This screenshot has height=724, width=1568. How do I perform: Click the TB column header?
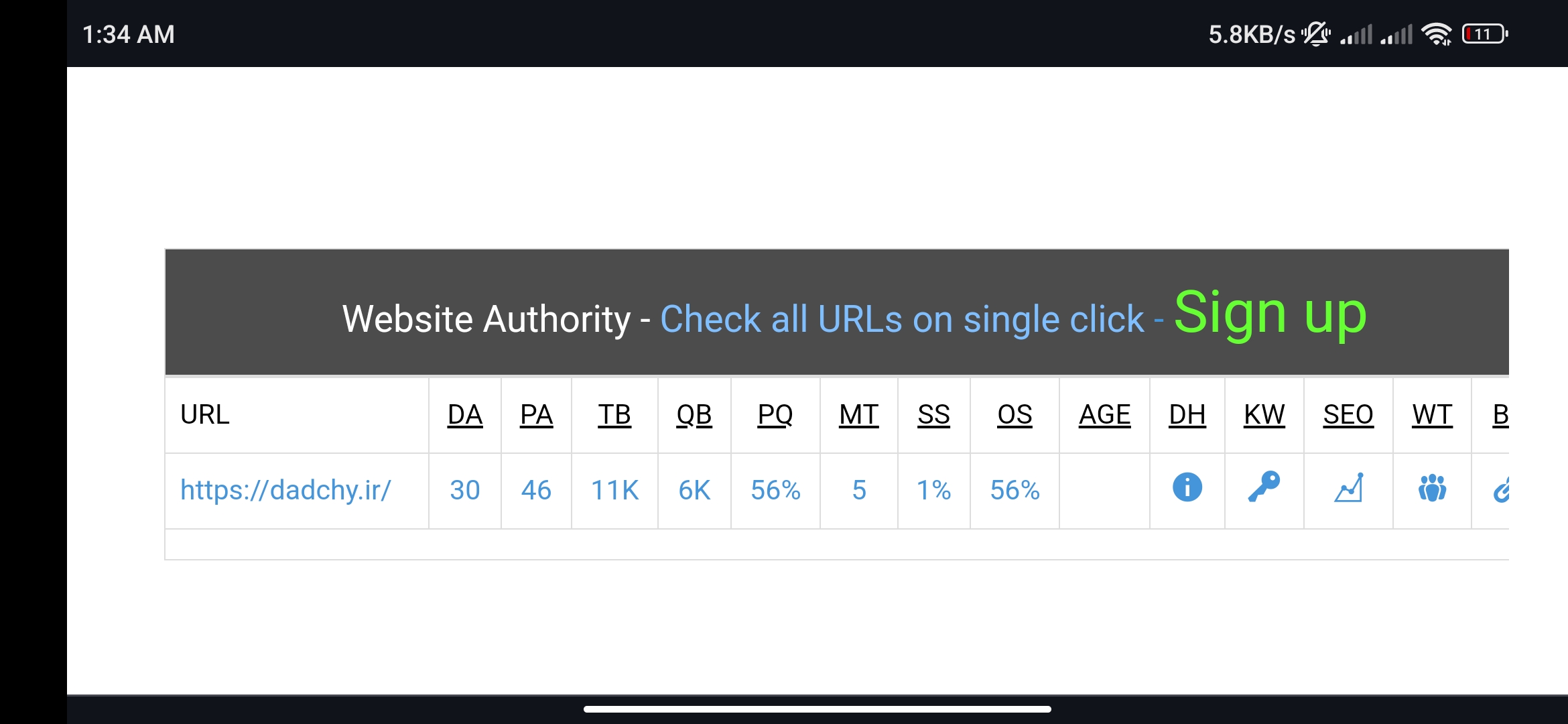coord(614,415)
